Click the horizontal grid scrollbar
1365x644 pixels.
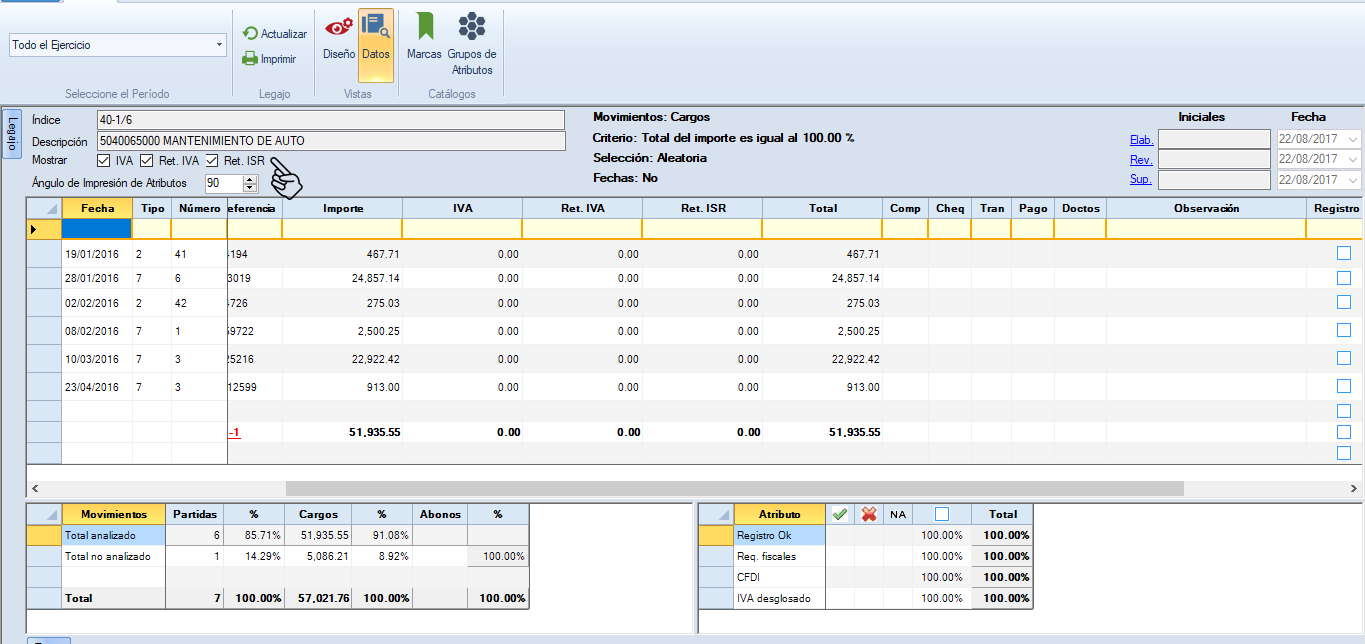pos(734,488)
